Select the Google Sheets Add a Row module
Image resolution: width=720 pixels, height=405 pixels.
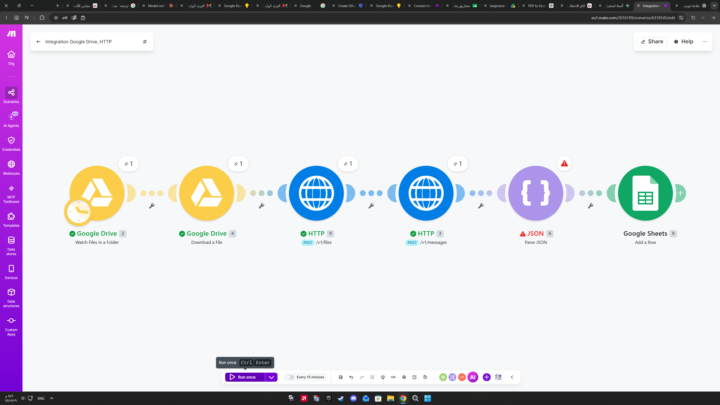[x=645, y=193]
